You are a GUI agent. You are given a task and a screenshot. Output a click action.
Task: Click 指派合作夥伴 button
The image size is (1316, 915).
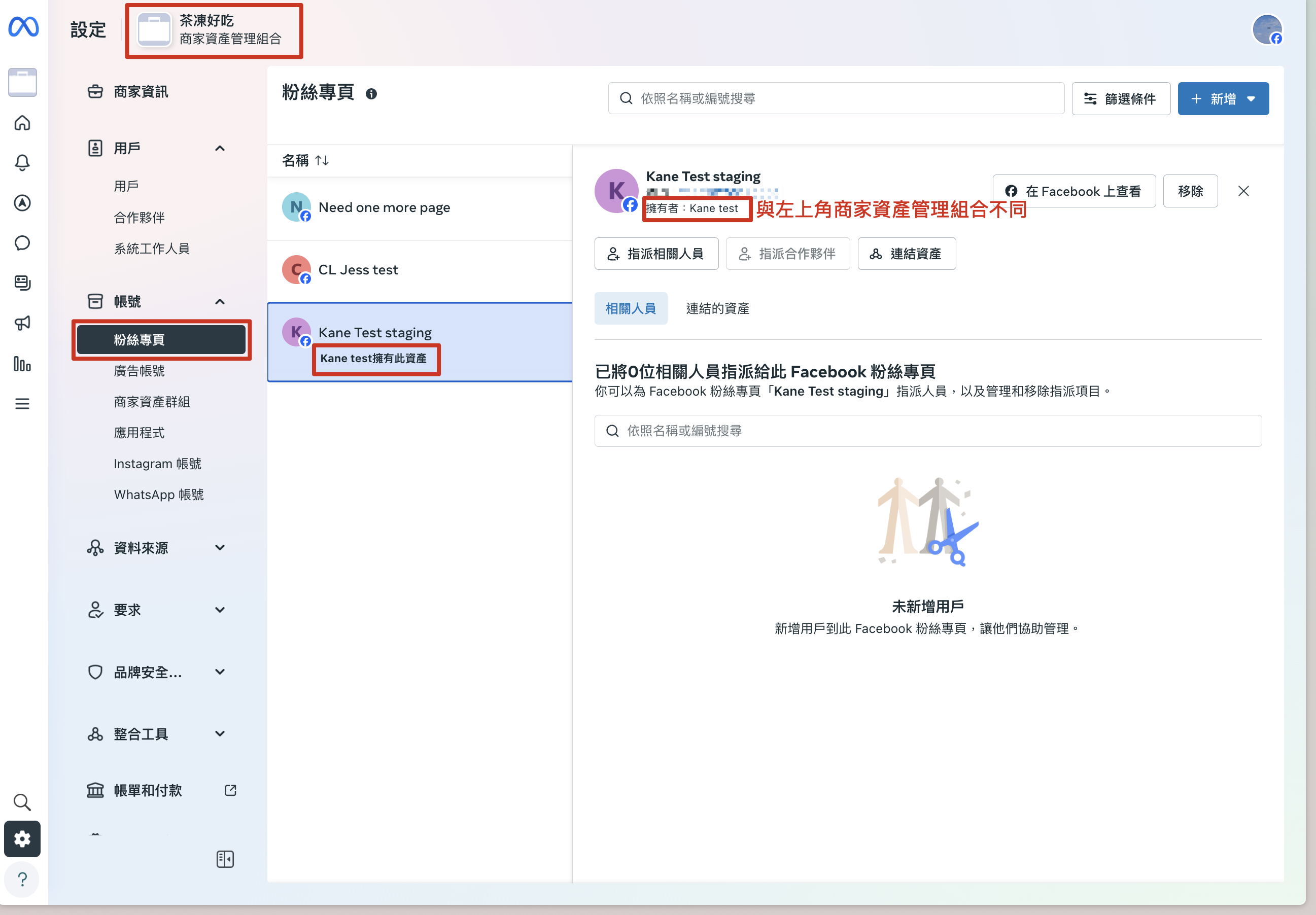pyautogui.click(x=787, y=253)
